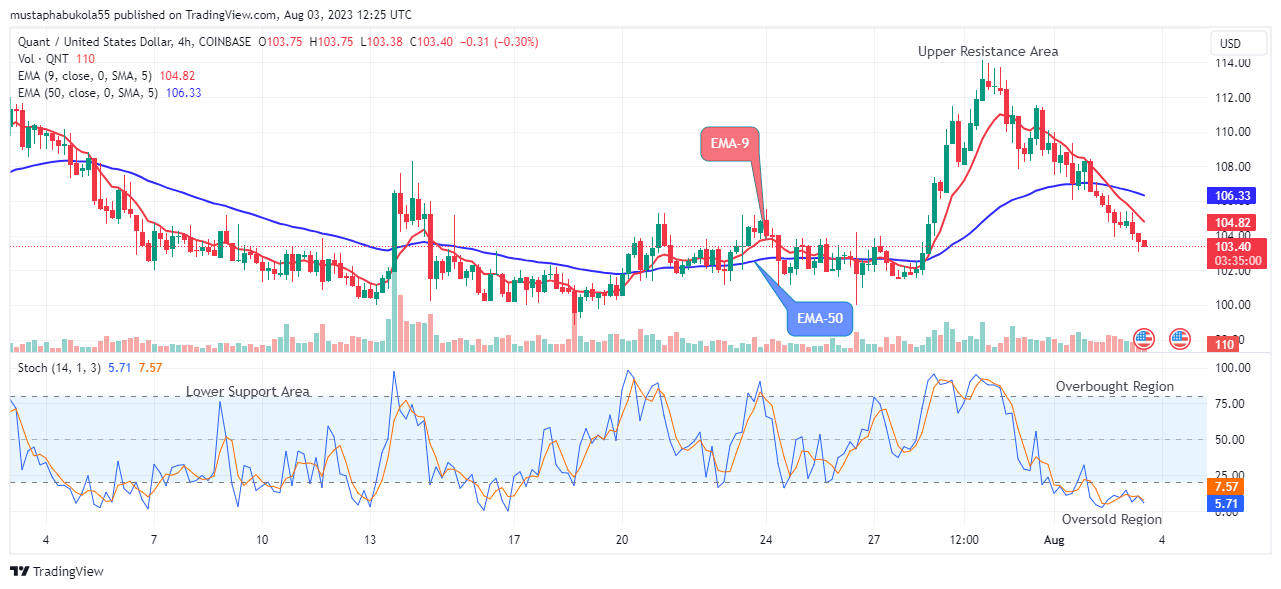Click the 50.00 stochastic axis tick
Image resolution: width=1281 pixels, height=589 pixels.
[x=1232, y=439]
